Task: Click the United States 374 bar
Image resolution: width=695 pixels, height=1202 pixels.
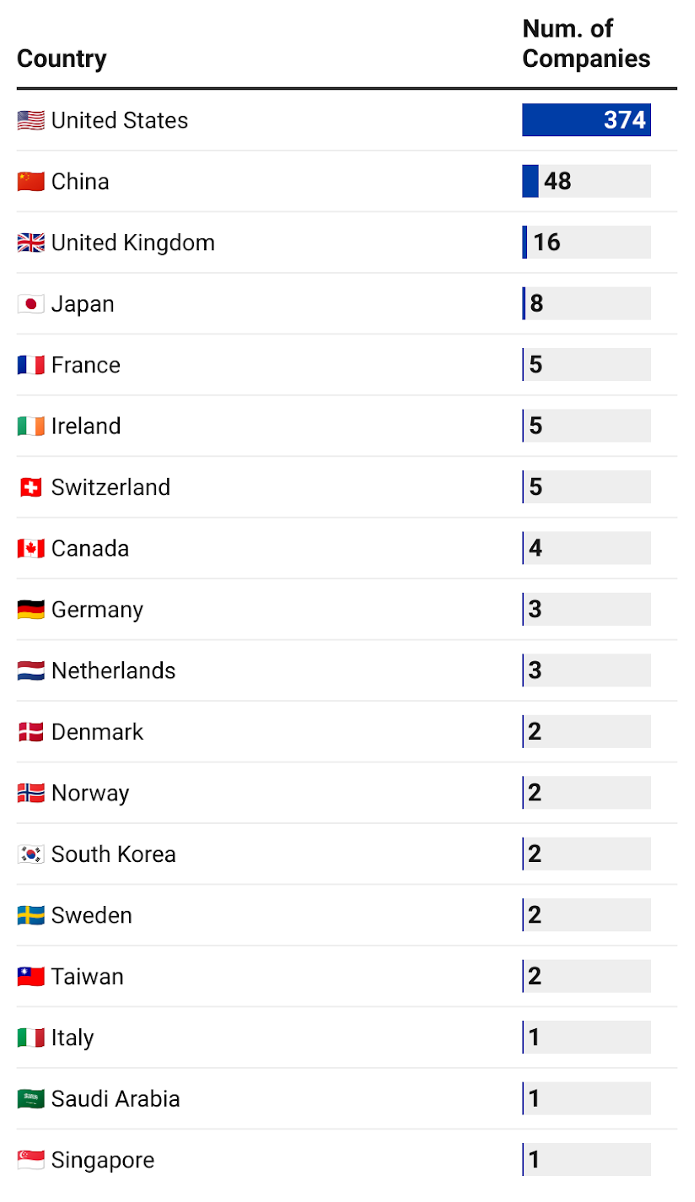Action: pos(586,120)
